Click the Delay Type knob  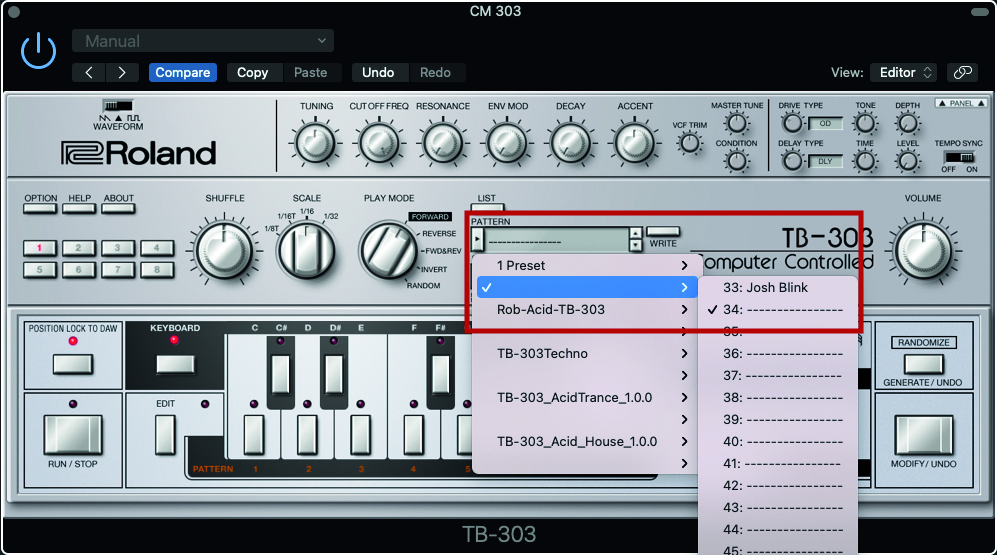click(x=792, y=161)
